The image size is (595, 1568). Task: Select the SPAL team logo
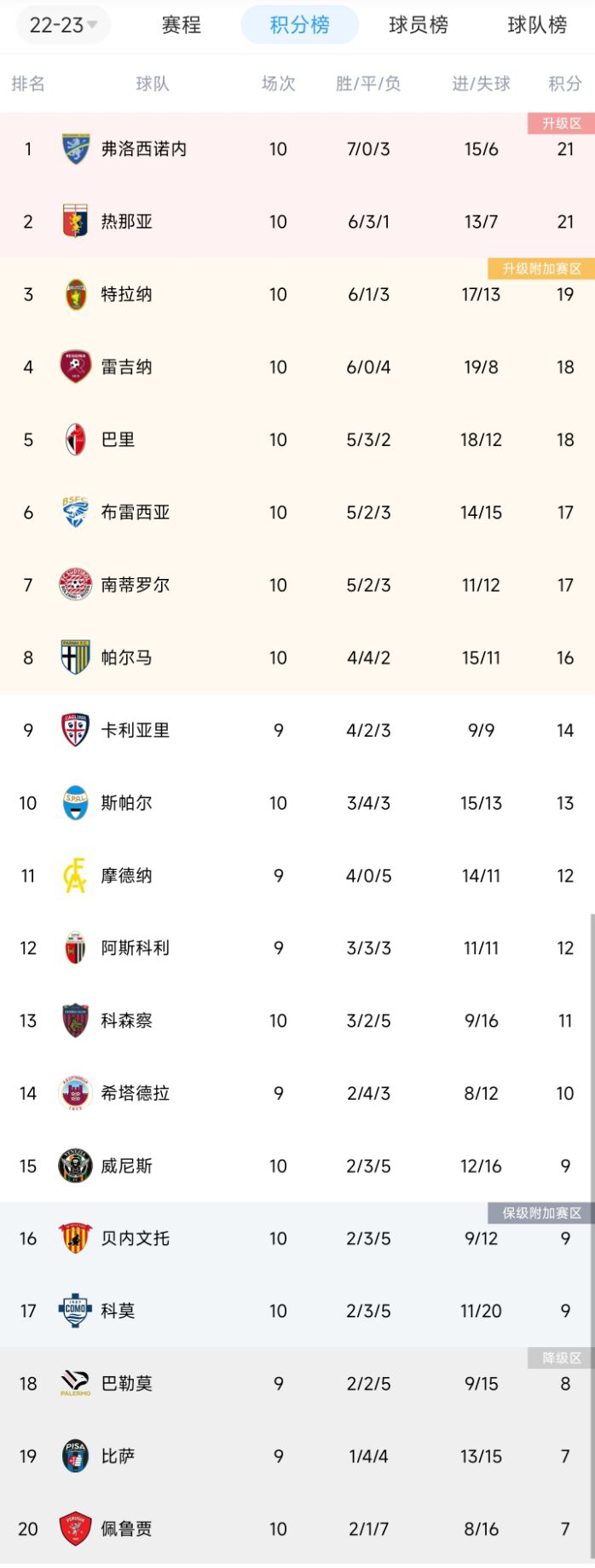pyautogui.click(x=74, y=802)
